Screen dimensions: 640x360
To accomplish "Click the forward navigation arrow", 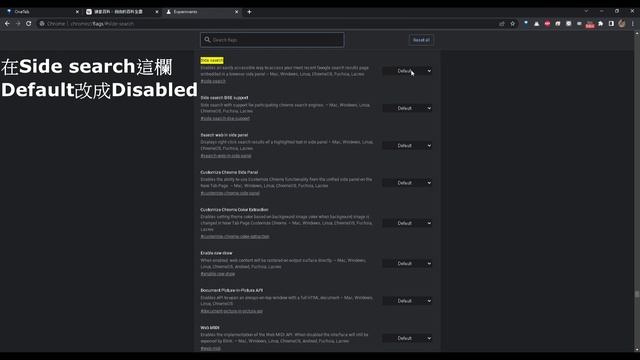I will 18,24.
